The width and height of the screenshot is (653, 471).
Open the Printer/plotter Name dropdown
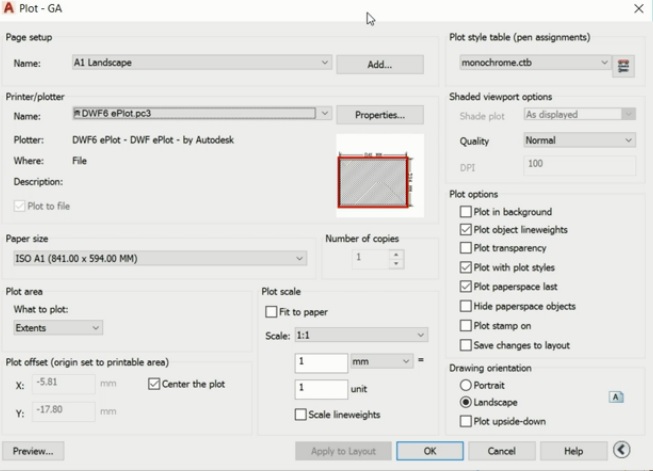pyautogui.click(x=202, y=113)
